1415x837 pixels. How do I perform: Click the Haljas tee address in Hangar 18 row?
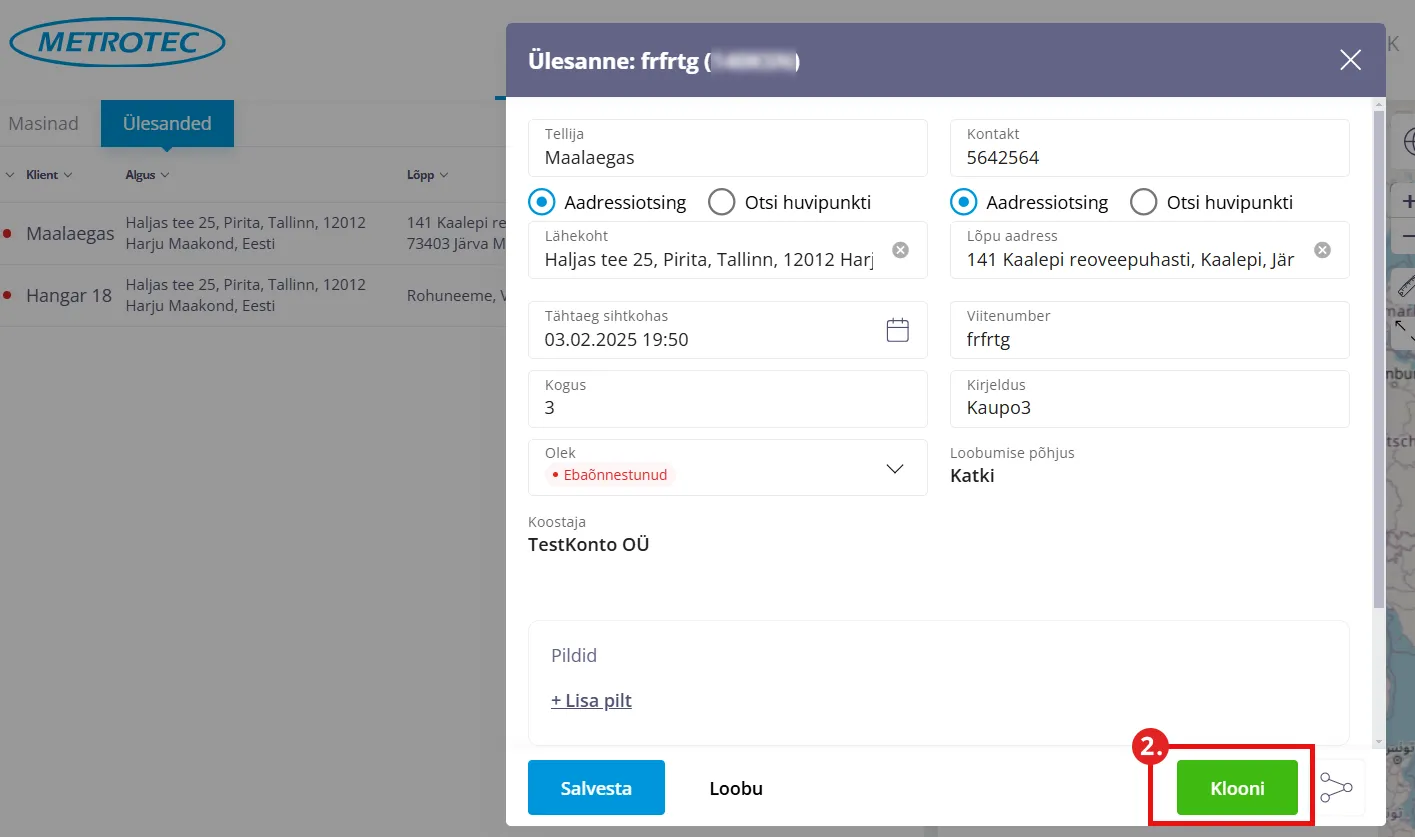coord(246,295)
